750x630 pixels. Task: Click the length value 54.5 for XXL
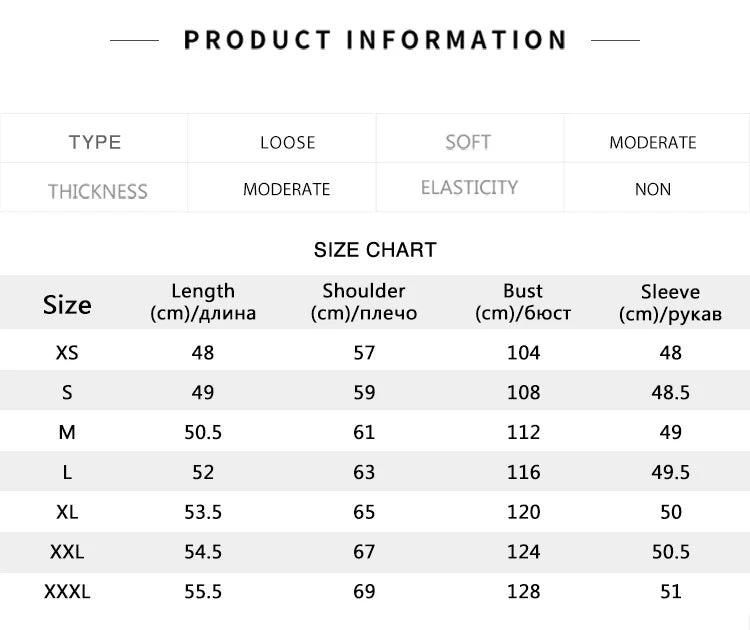point(203,552)
